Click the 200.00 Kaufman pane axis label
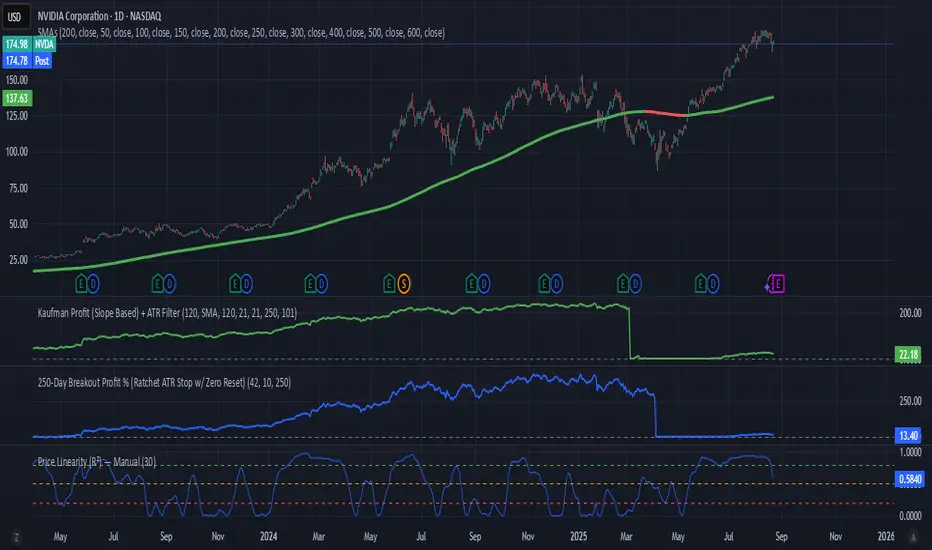This screenshot has height=550, width=932. coord(910,313)
